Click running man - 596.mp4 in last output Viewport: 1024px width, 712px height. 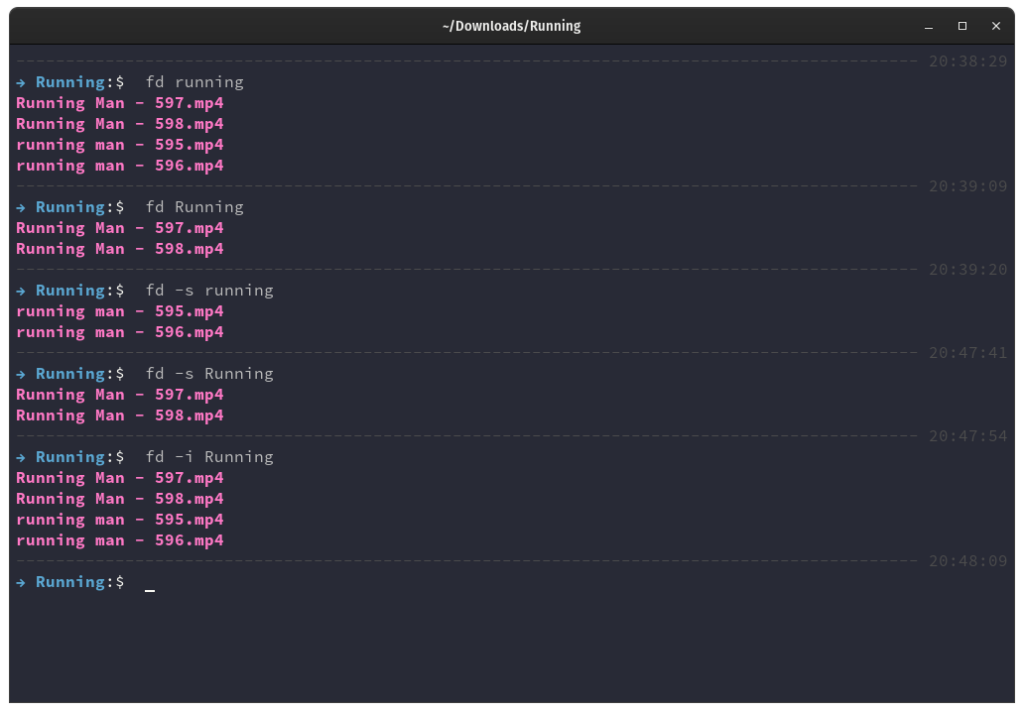[x=119, y=540]
